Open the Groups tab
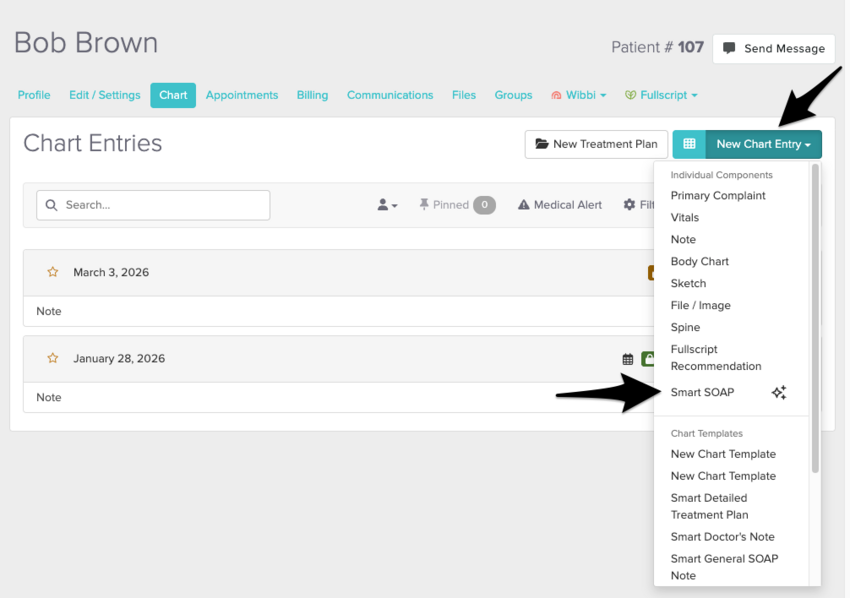Viewport: 850px width, 598px height. pos(513,95)
